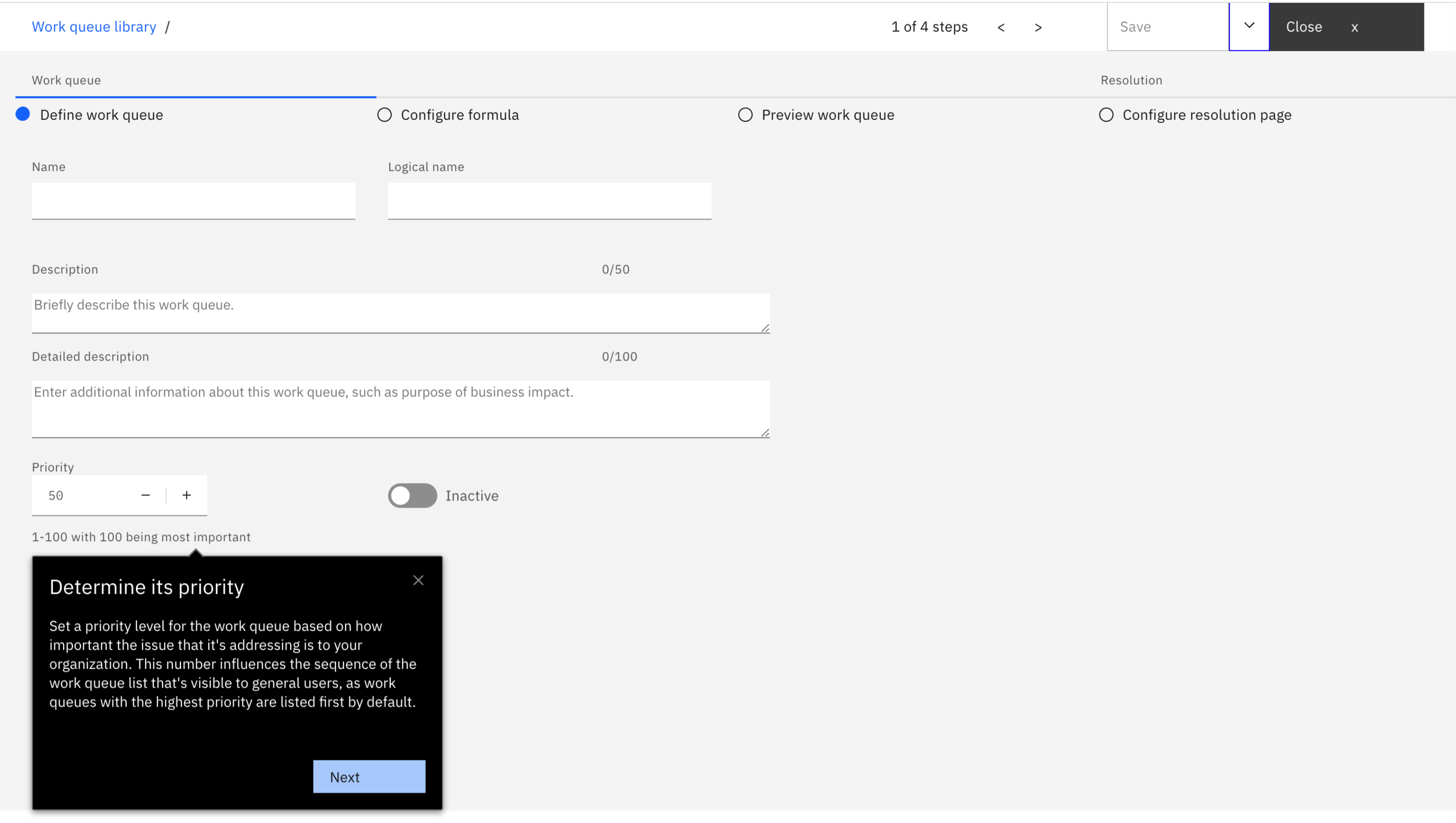Increase priority with plus icon

[186, 495]
